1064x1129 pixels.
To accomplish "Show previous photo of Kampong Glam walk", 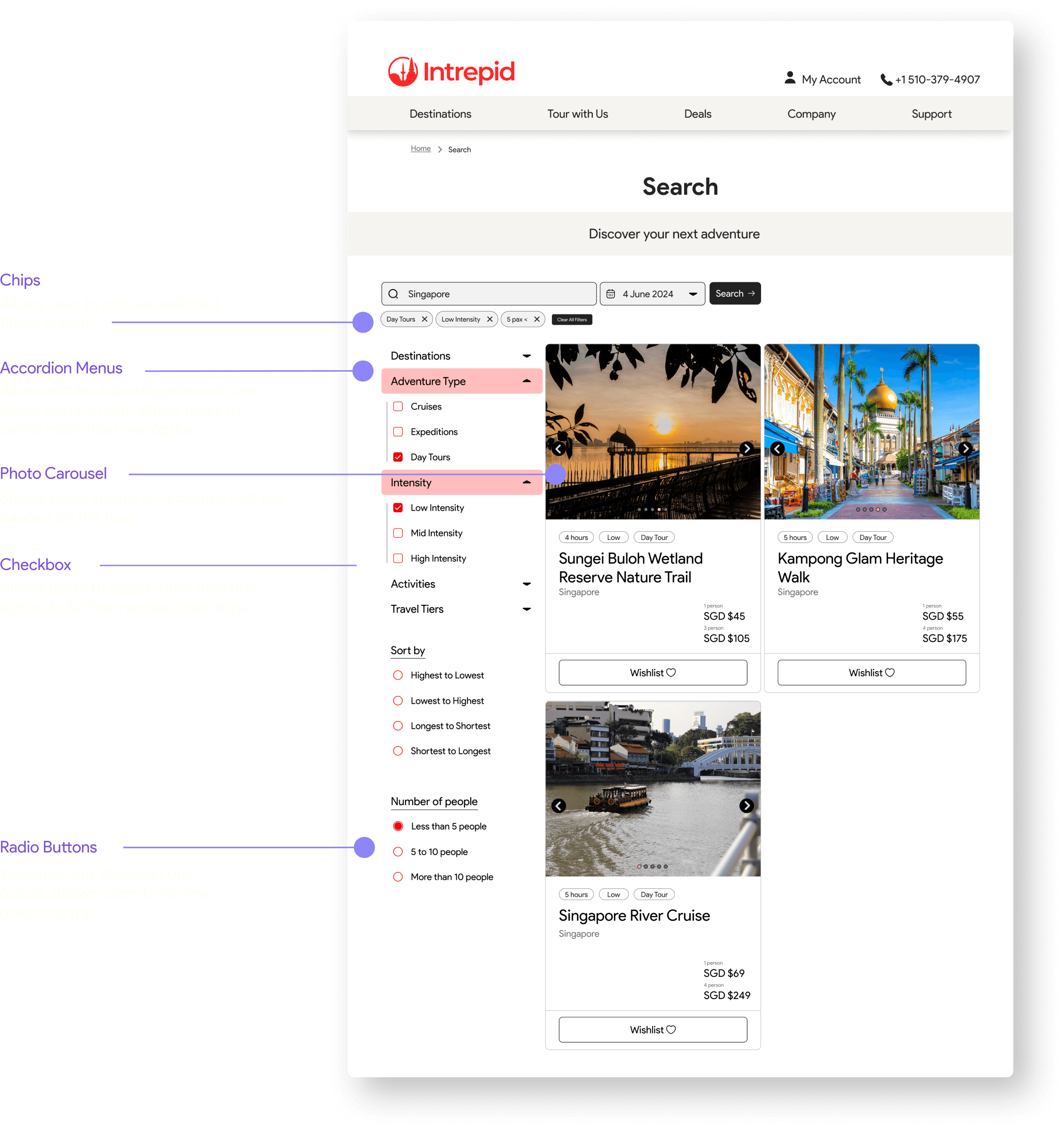I will pyautogui.click(x=778, y=449).
